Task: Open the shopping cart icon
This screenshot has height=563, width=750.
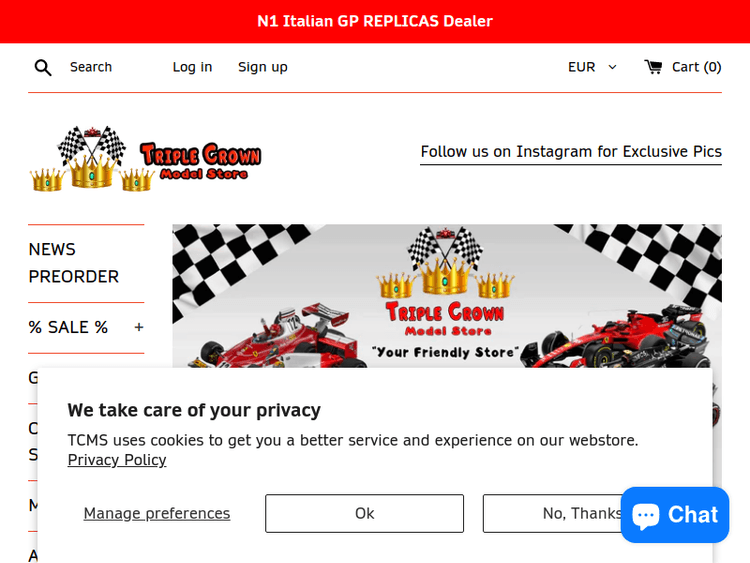Action: click(653, 67)
